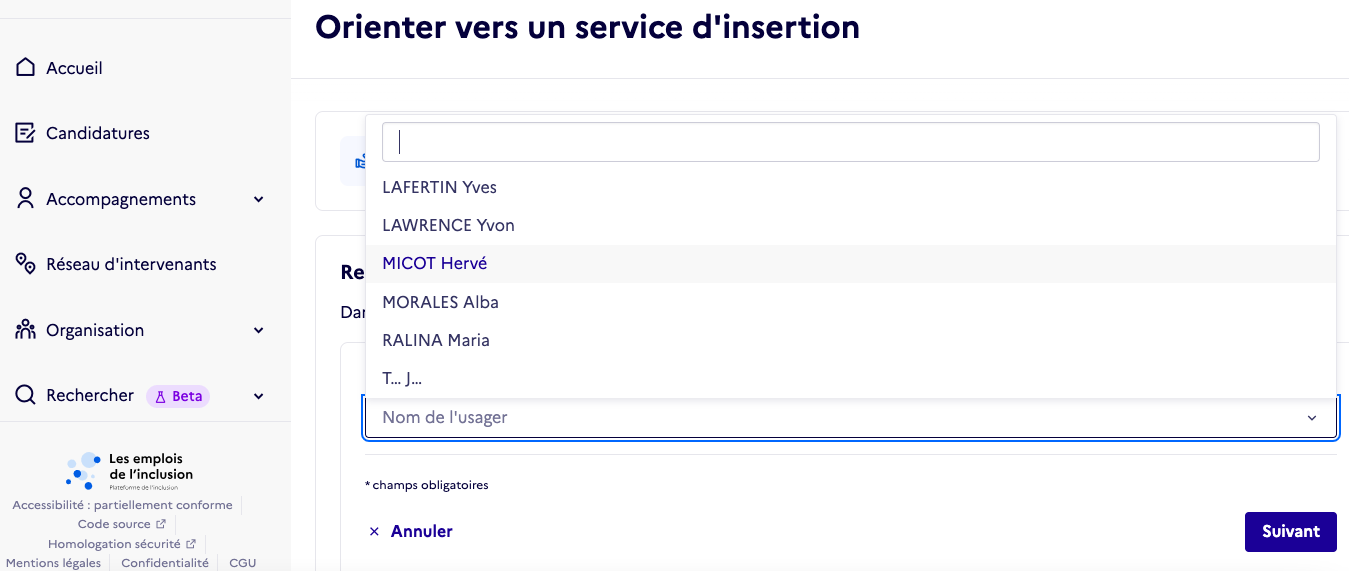Click the Réseau d'intervenants map-pin icon
1349x571 pixels.
pyautogui.click(x=26, y=264)
